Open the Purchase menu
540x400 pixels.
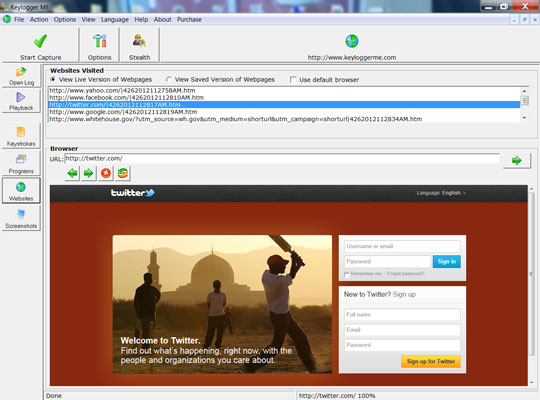pyautogui.click(x=189, y=20)
